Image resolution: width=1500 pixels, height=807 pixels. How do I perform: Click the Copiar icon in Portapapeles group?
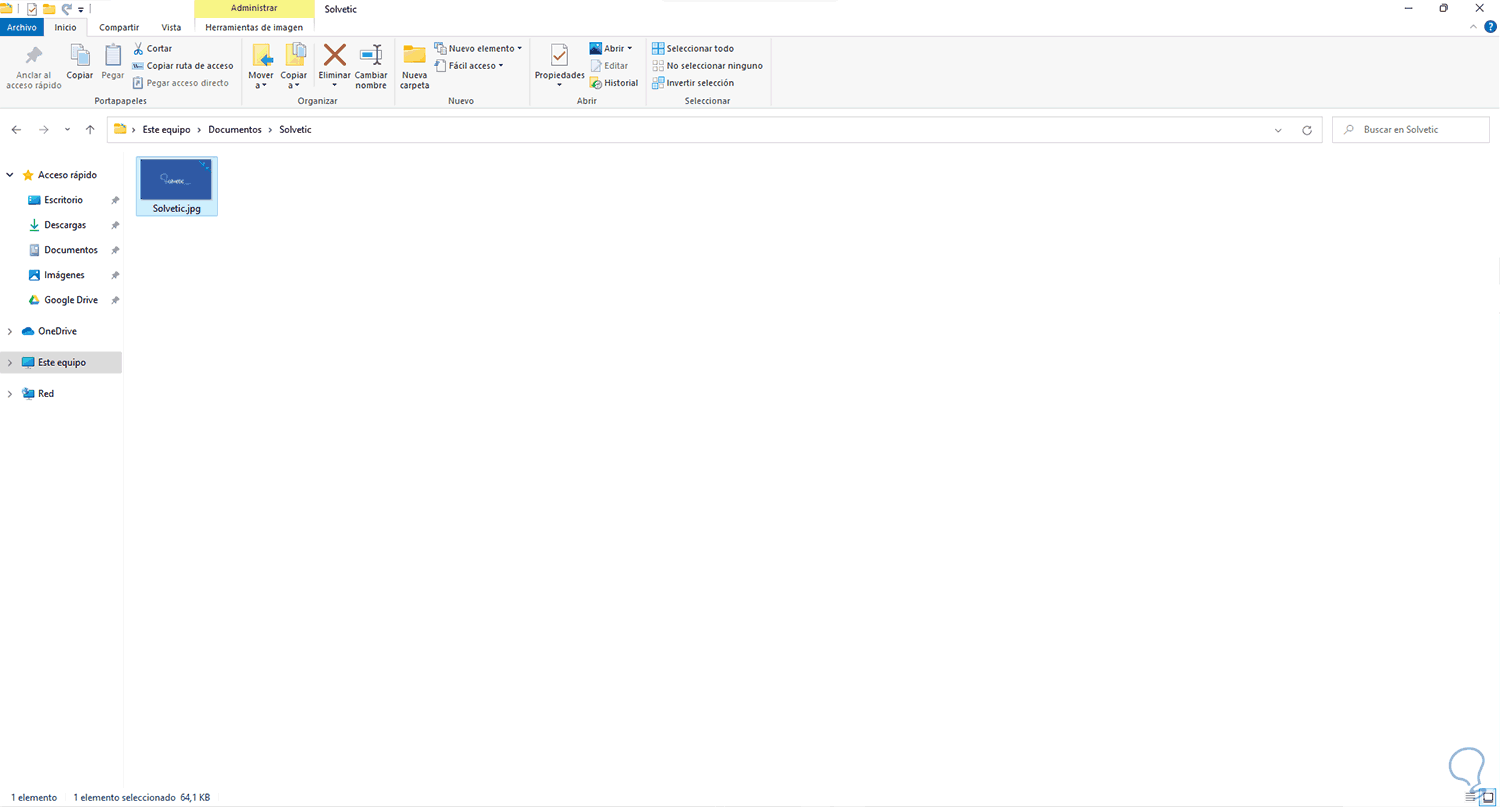click(x=80, y=56)
